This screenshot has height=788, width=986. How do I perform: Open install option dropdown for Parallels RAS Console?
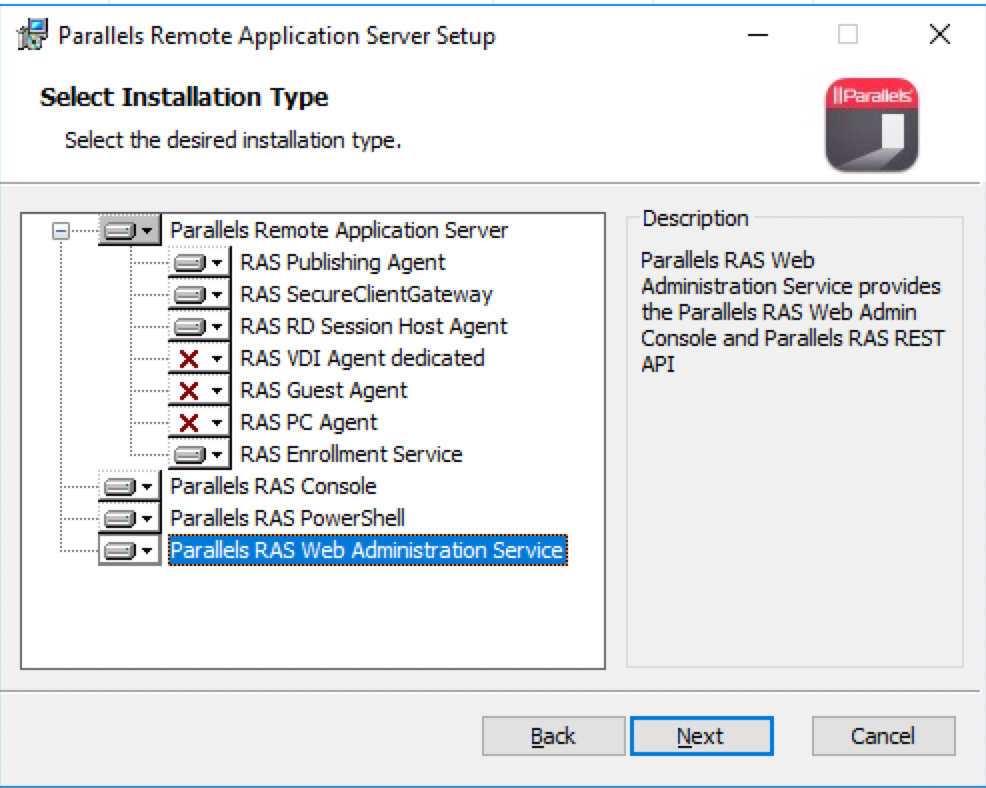[x=130, y=486]
